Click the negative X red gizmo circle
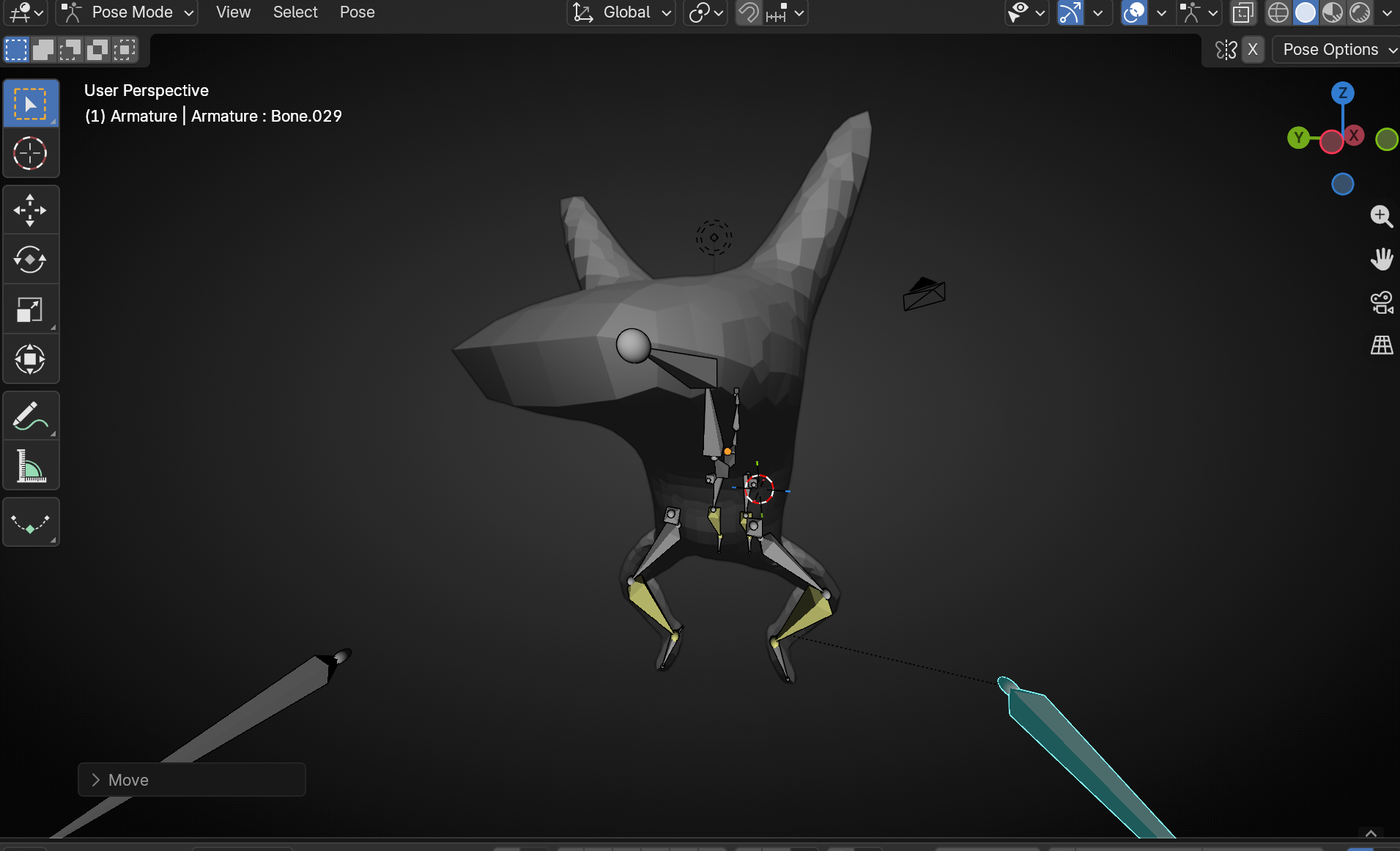 coord(1331,142)
